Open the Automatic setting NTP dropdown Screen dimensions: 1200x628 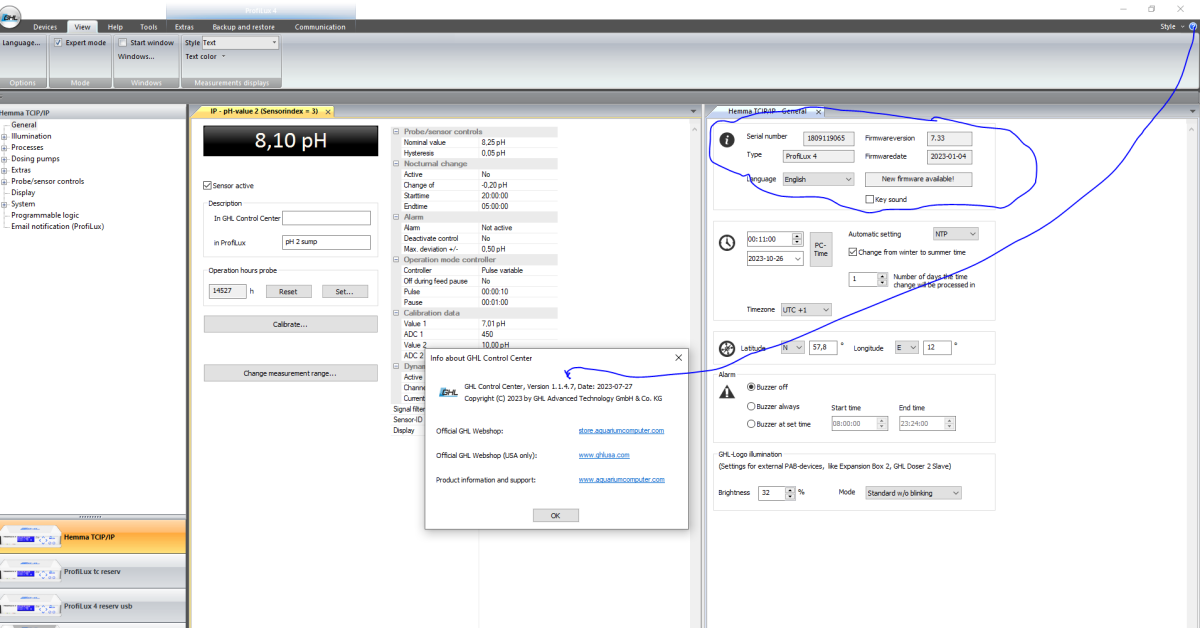point(955,233)
